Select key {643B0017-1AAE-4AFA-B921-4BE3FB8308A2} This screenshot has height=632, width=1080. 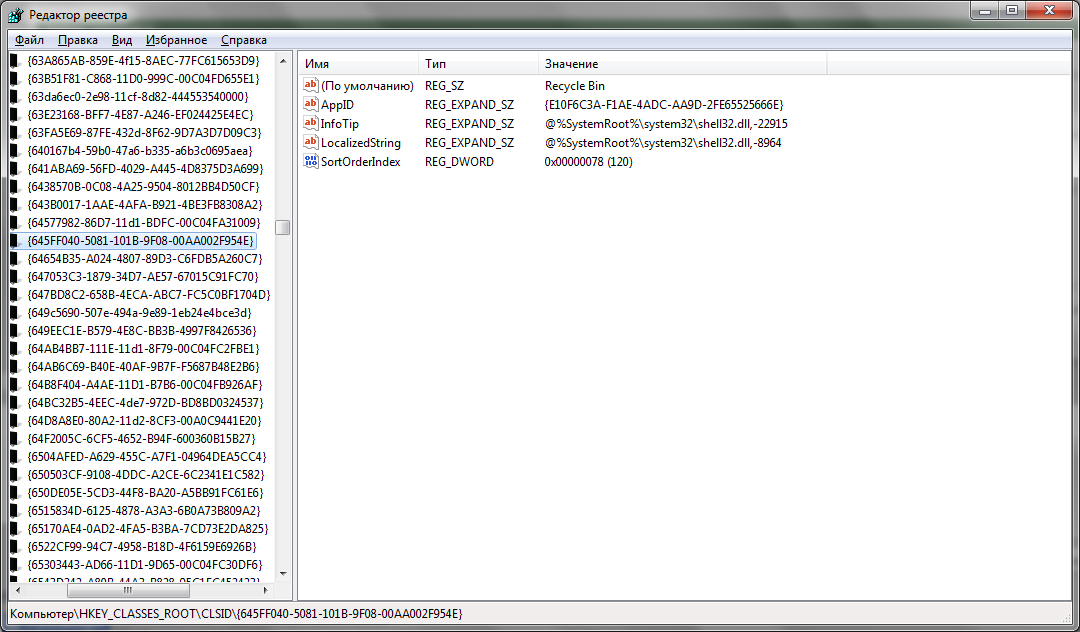(145, 204)
